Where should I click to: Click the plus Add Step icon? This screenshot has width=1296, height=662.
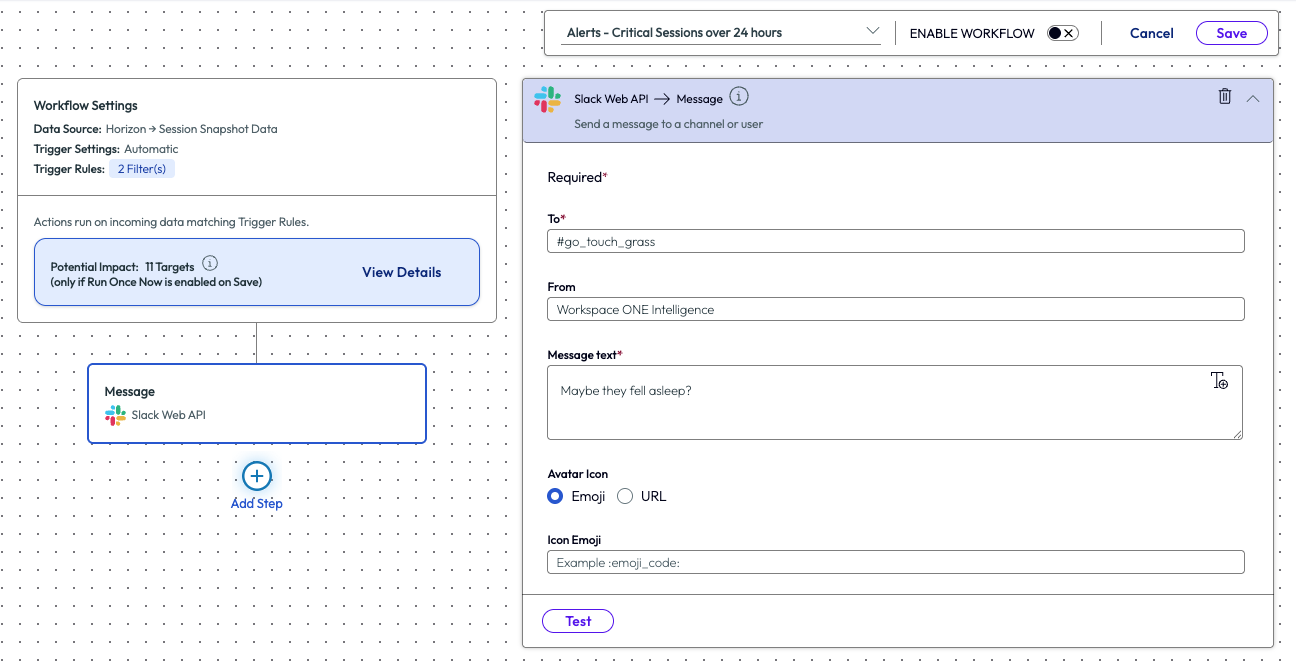[257, 476]
